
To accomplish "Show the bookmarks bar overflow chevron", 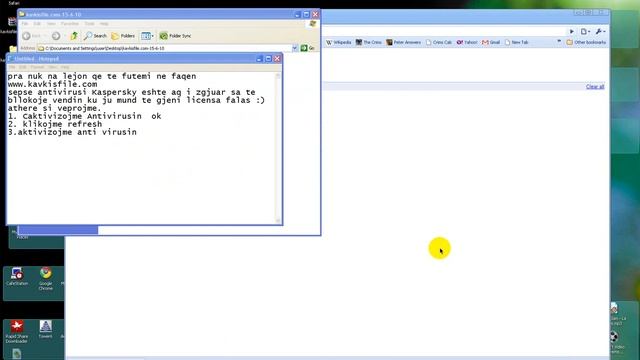I will click(559, 42).
